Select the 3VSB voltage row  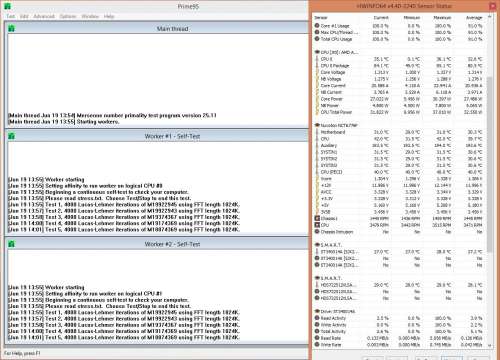click(x=400, y=212)
